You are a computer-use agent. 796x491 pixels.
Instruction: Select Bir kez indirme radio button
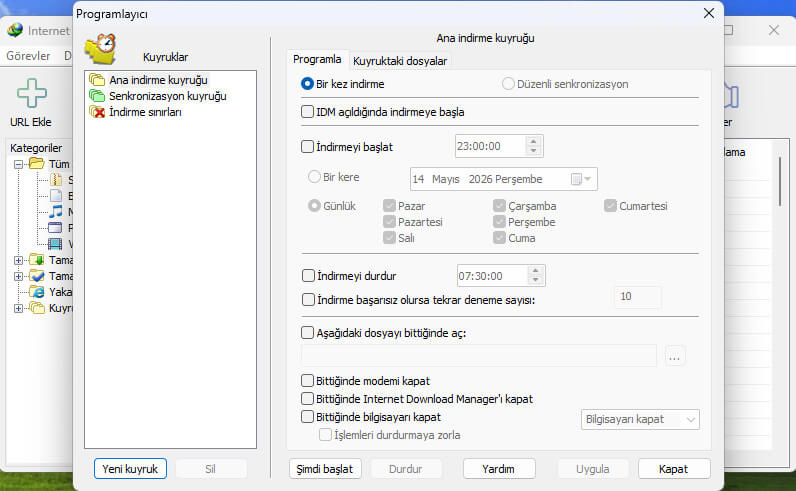point(307,84)
